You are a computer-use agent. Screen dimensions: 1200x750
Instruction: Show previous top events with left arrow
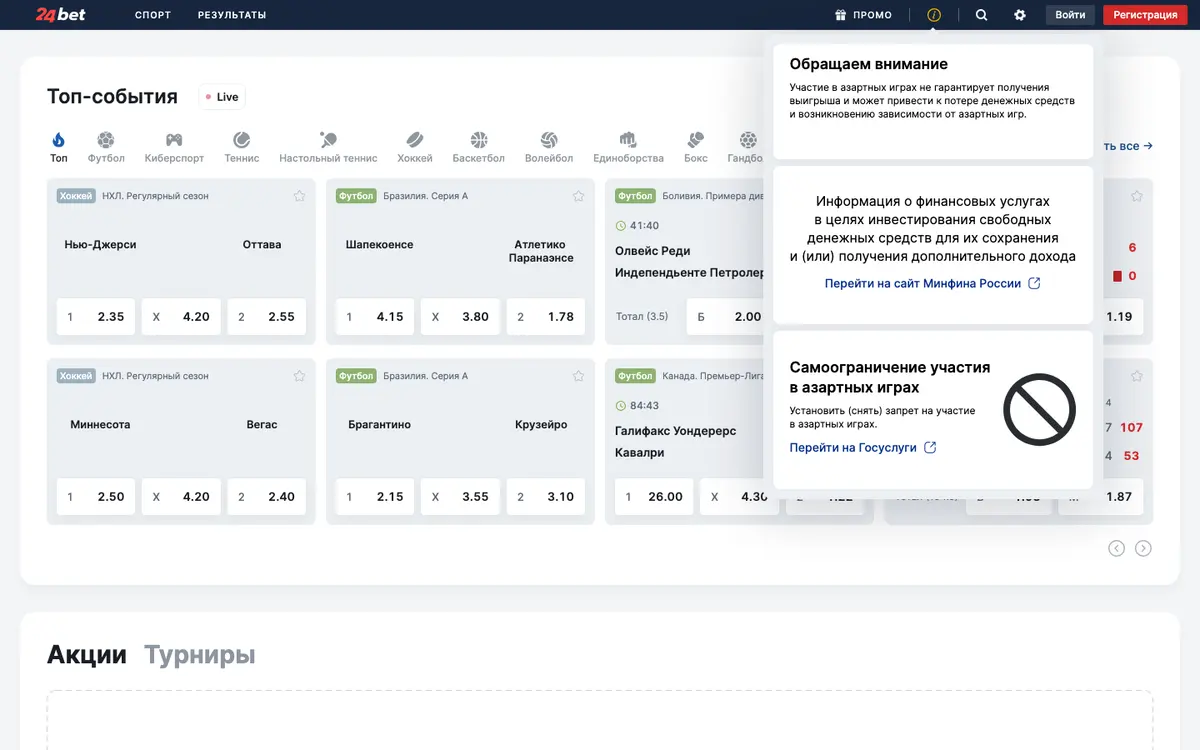point(1116,548)
